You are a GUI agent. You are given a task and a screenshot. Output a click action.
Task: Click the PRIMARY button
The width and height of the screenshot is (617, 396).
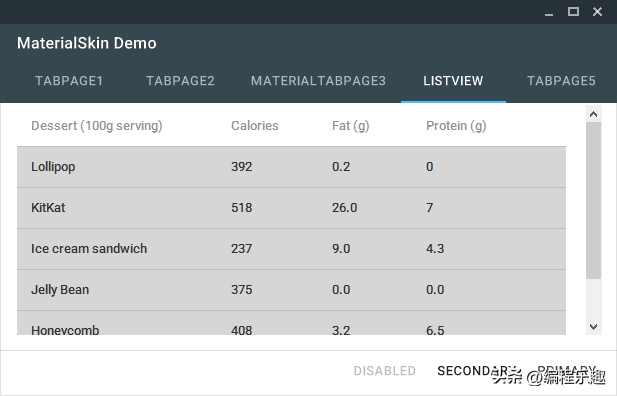(567, 371)
